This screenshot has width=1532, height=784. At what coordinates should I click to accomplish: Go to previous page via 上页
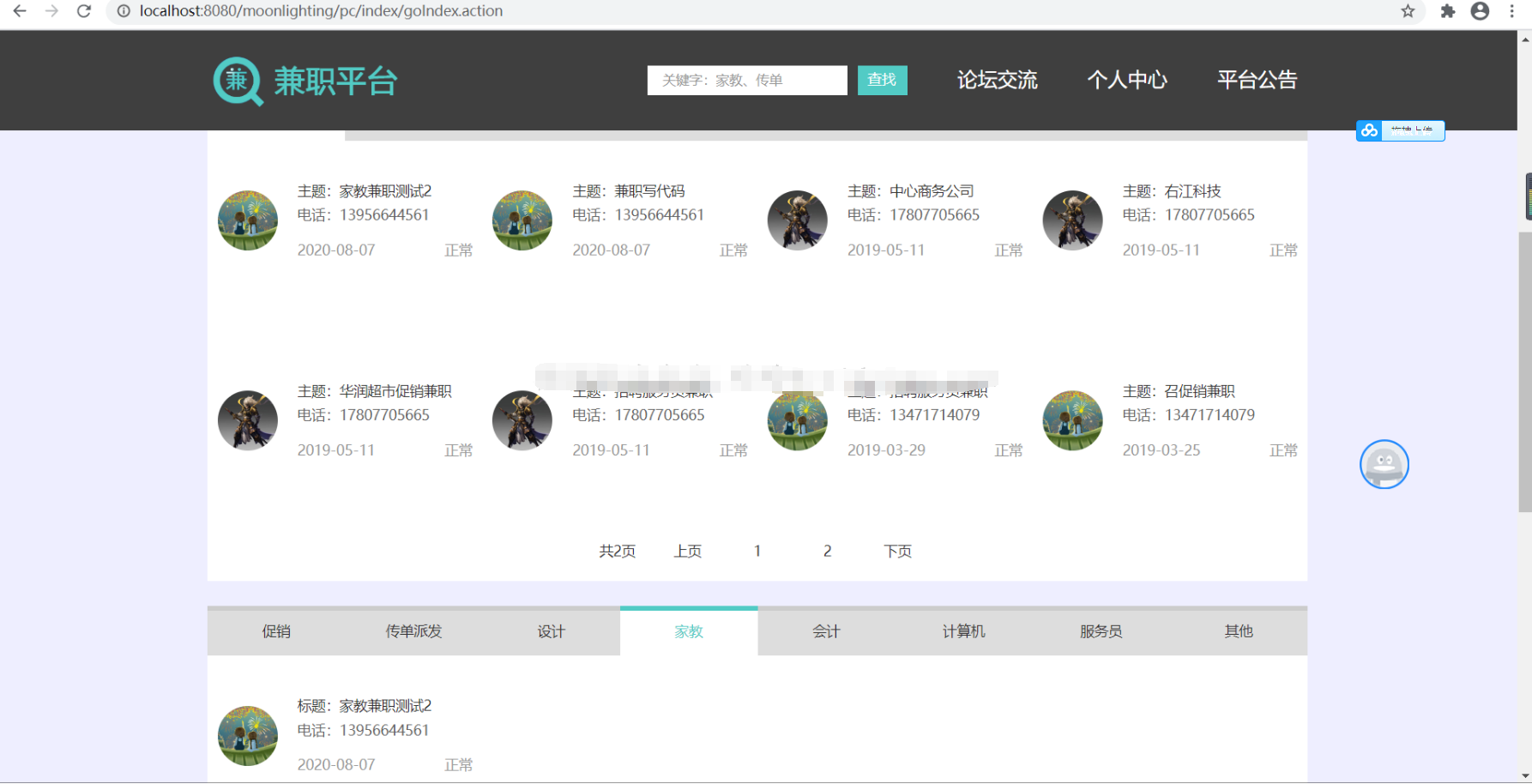tap(688, 551)
